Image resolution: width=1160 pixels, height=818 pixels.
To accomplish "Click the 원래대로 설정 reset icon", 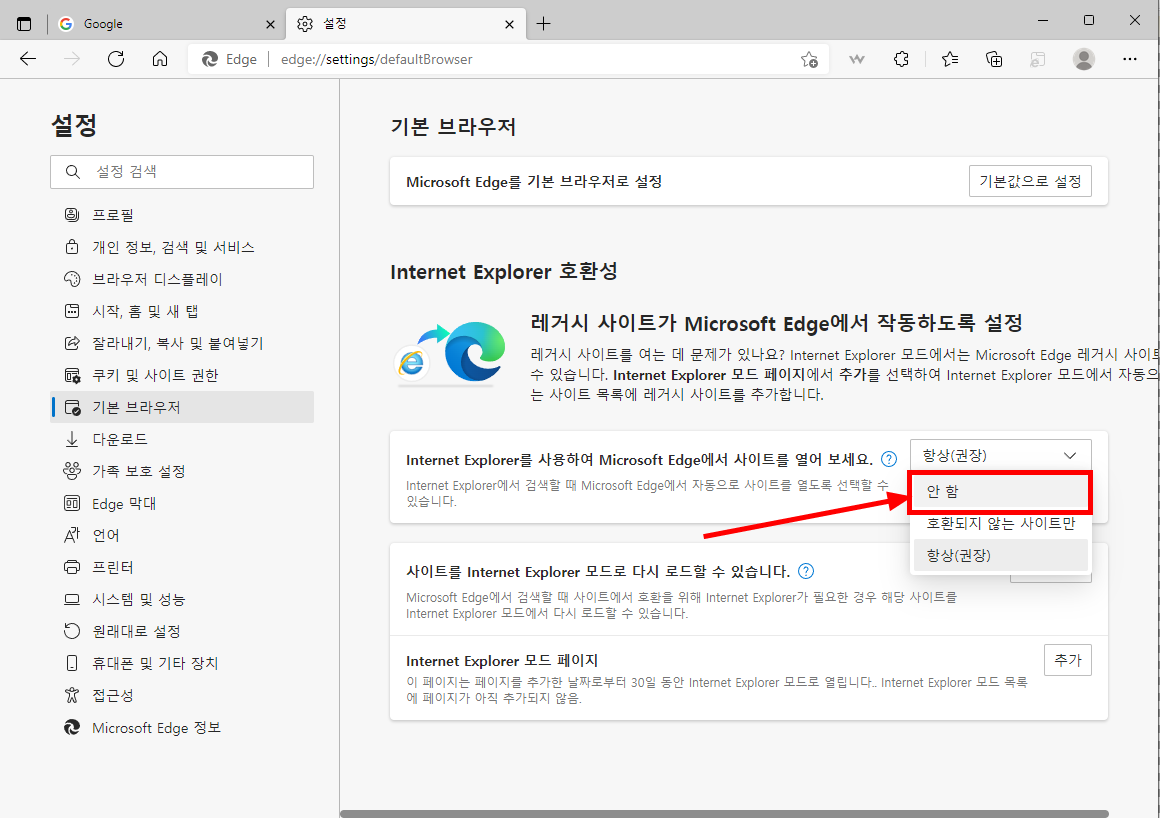I will pos(72,632).
